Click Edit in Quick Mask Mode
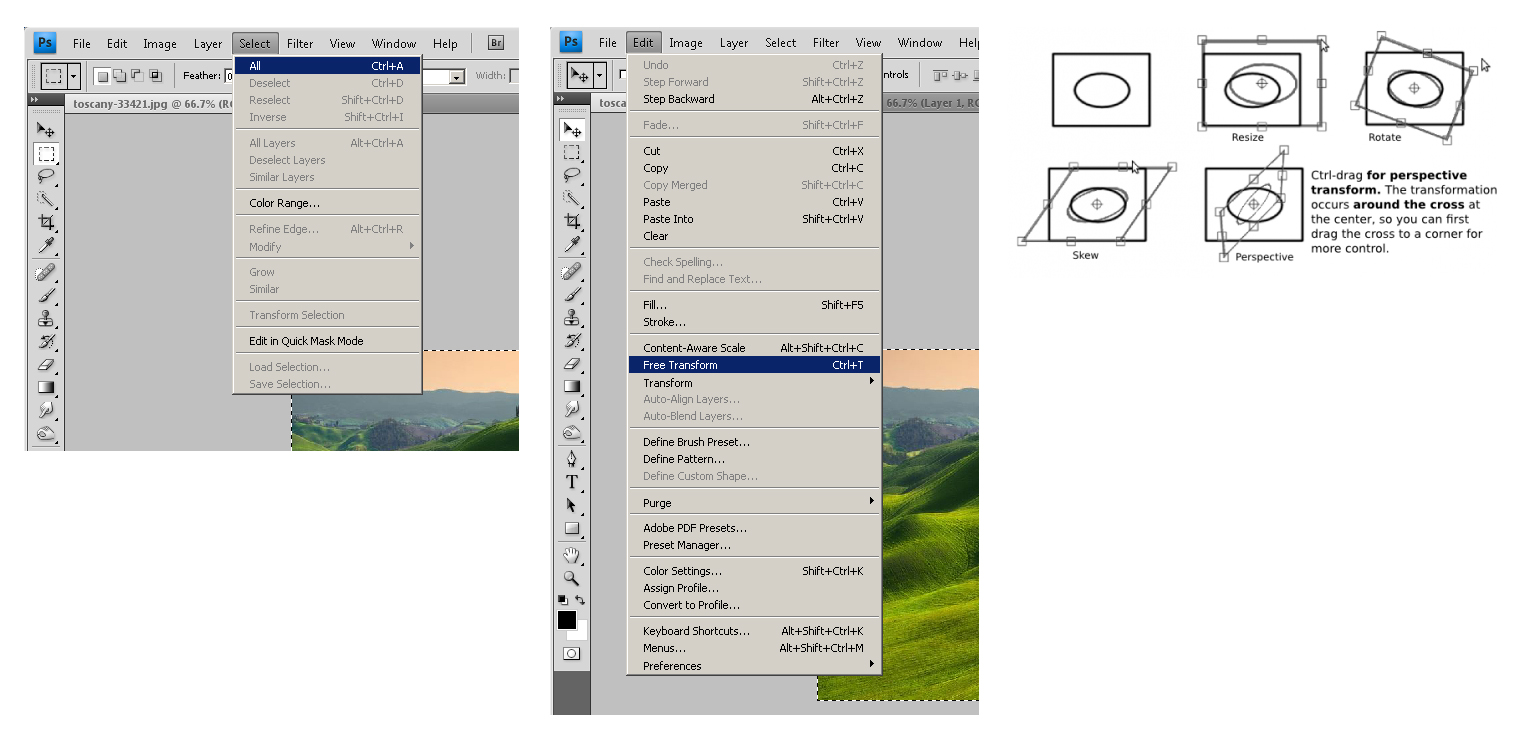The width and height of the screenshot is (1517, 741). click(x=306, y=341)
